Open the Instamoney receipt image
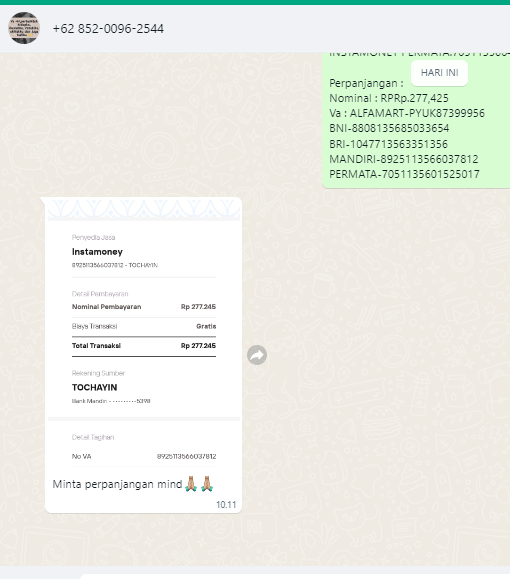 [x=144, y=335]
